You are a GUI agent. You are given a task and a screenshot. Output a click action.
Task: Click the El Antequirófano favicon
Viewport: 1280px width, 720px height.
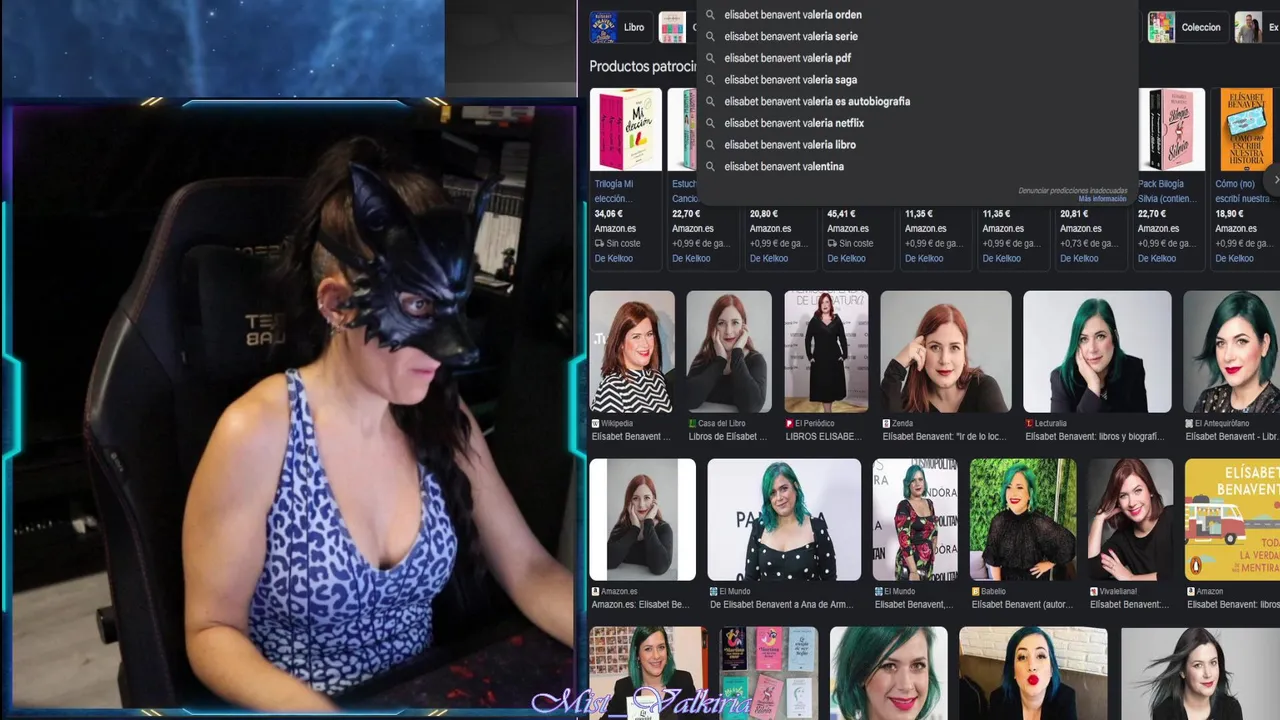(1189, 424)
